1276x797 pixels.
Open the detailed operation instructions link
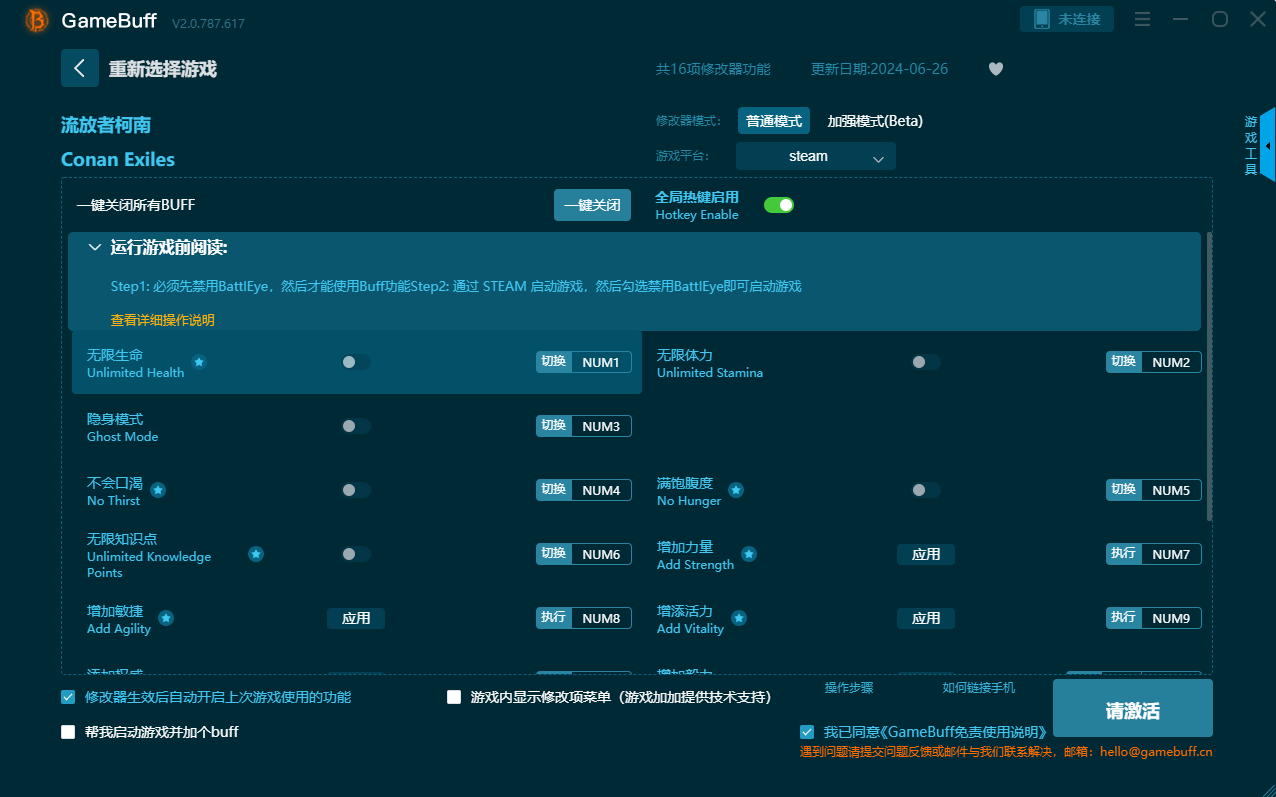162,320
